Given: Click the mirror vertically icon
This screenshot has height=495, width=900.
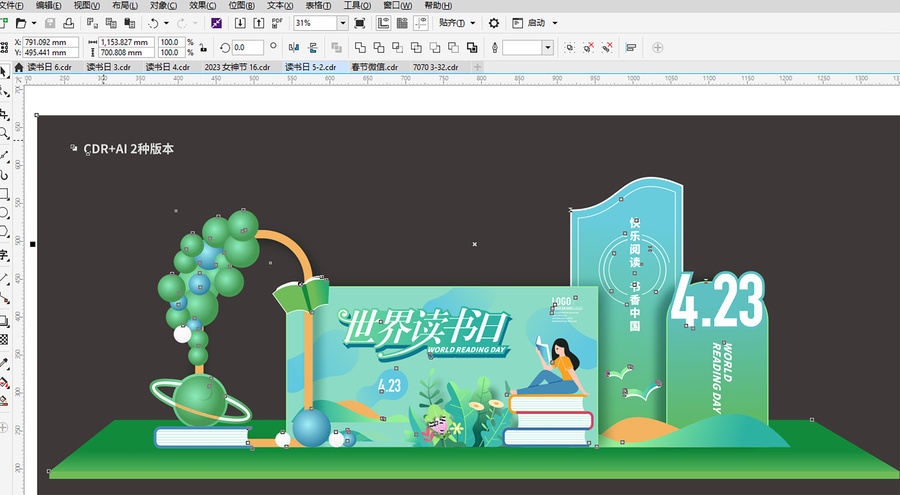Looking at the screenshot, I should pyautogui.click(x=313, y=47).
